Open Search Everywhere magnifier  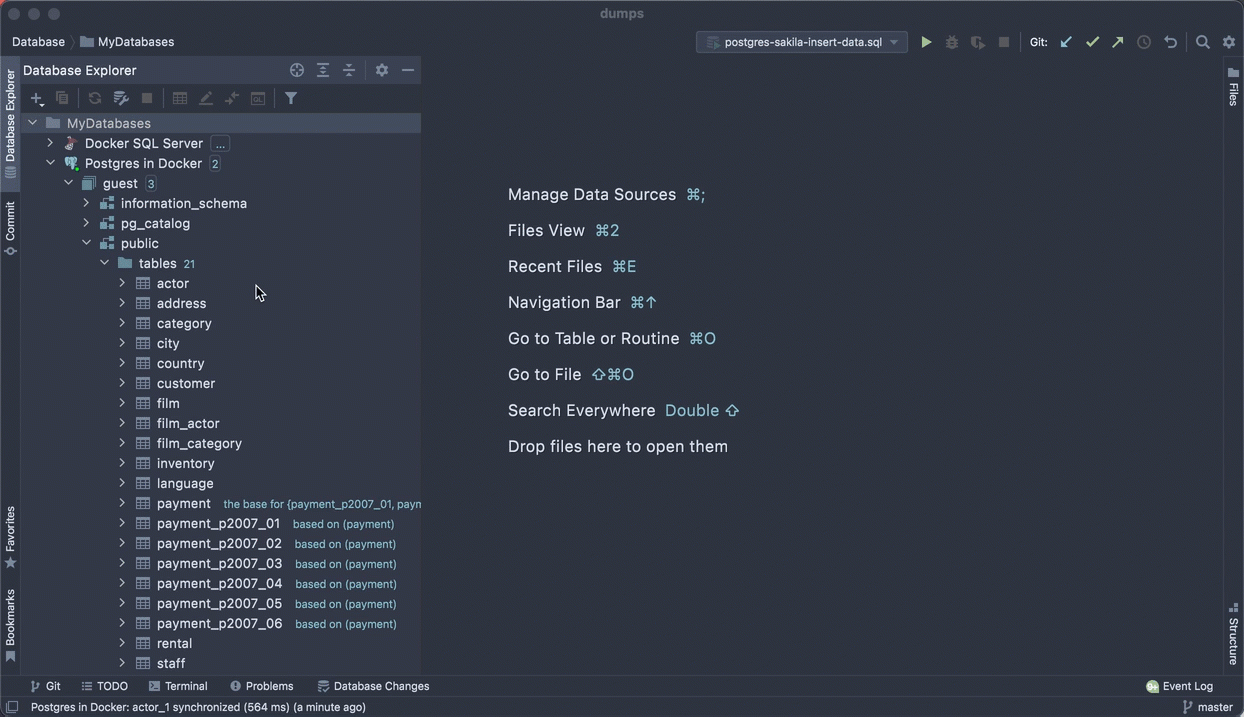(1203, 42)
